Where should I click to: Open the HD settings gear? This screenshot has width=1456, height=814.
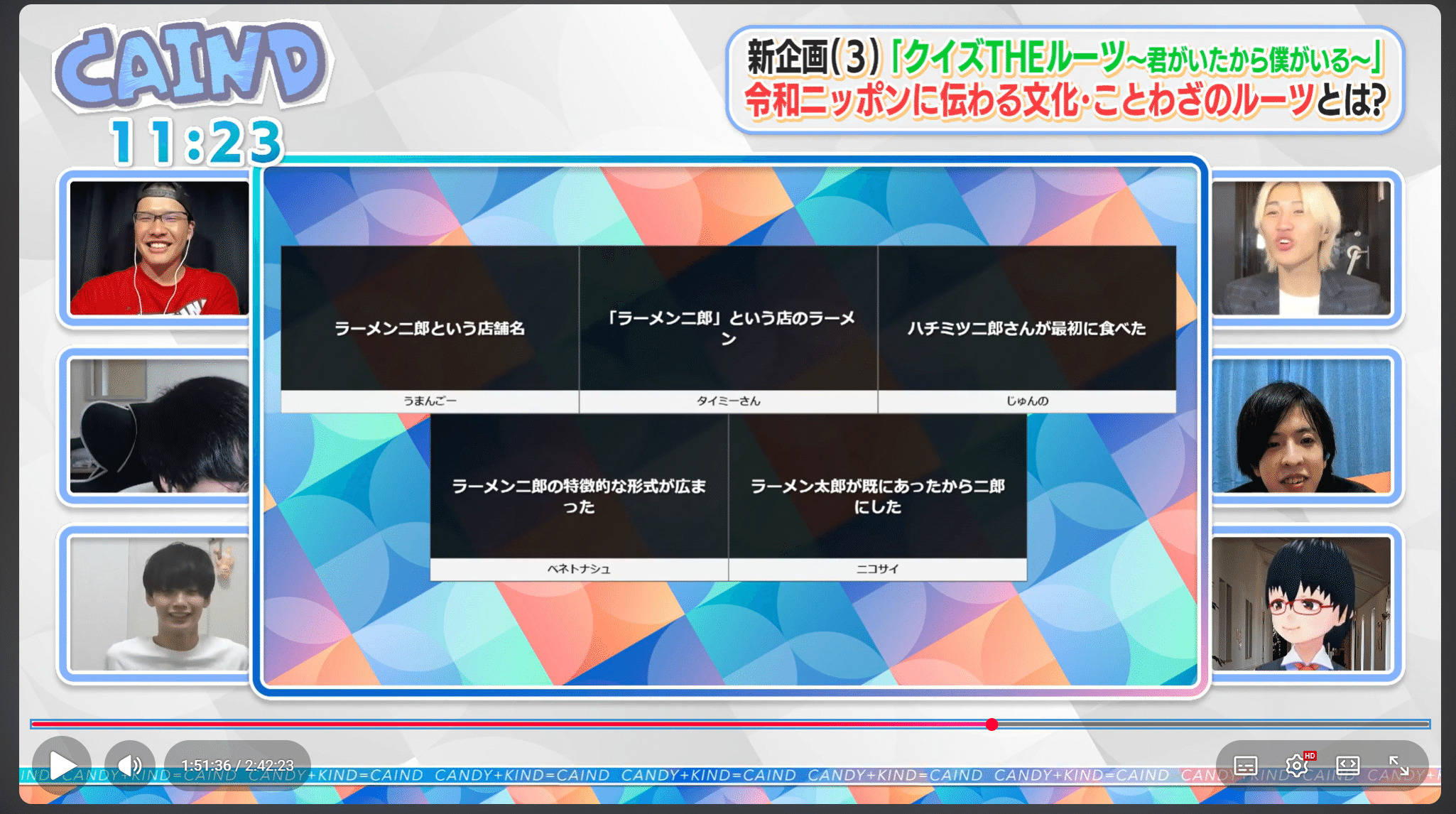[1296, 765]
